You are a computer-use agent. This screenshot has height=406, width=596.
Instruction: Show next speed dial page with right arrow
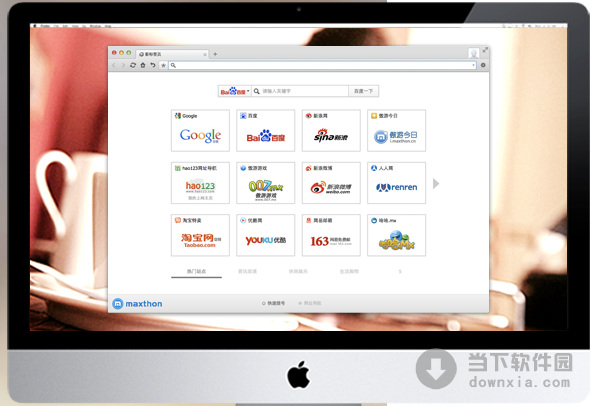click(436, 184)
